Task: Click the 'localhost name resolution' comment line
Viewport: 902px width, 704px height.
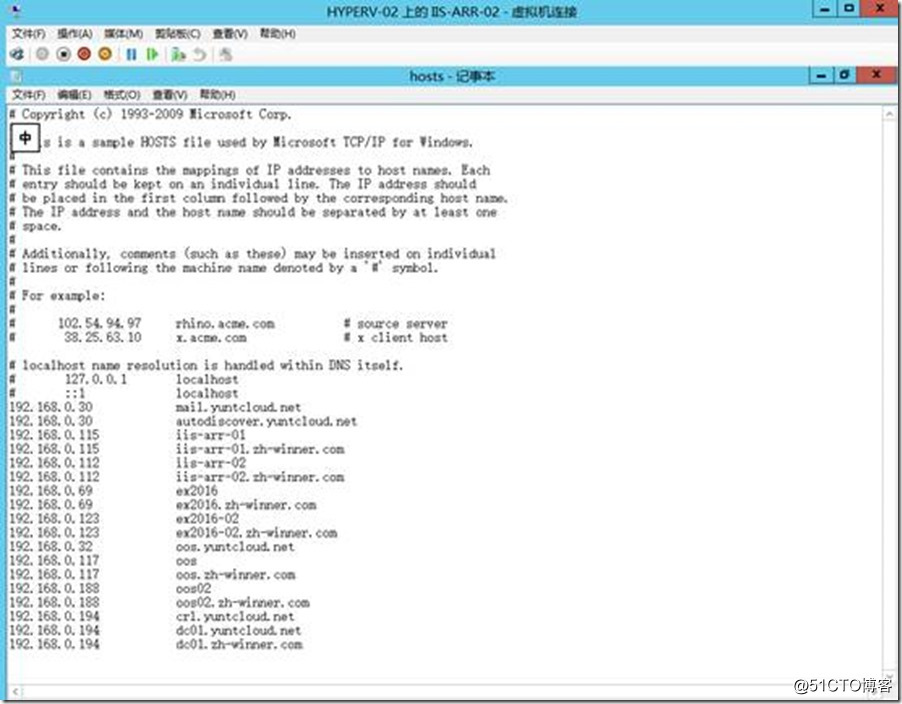Action: click(206, 365)
